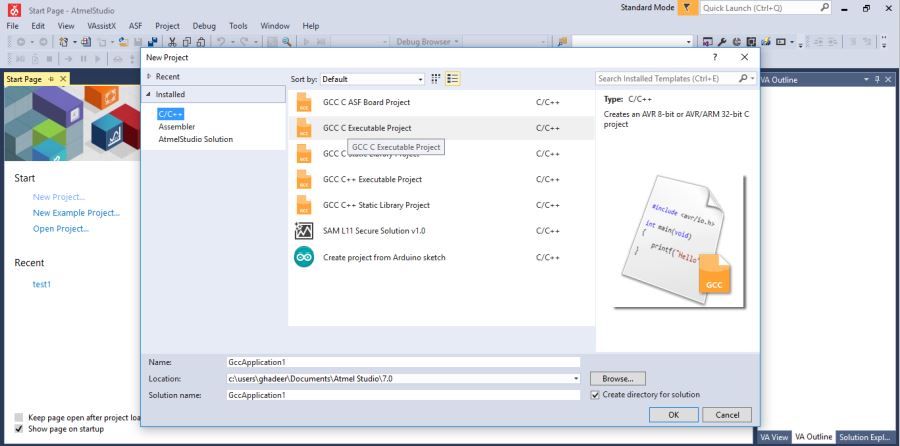Select the Assembler template category

177,127
